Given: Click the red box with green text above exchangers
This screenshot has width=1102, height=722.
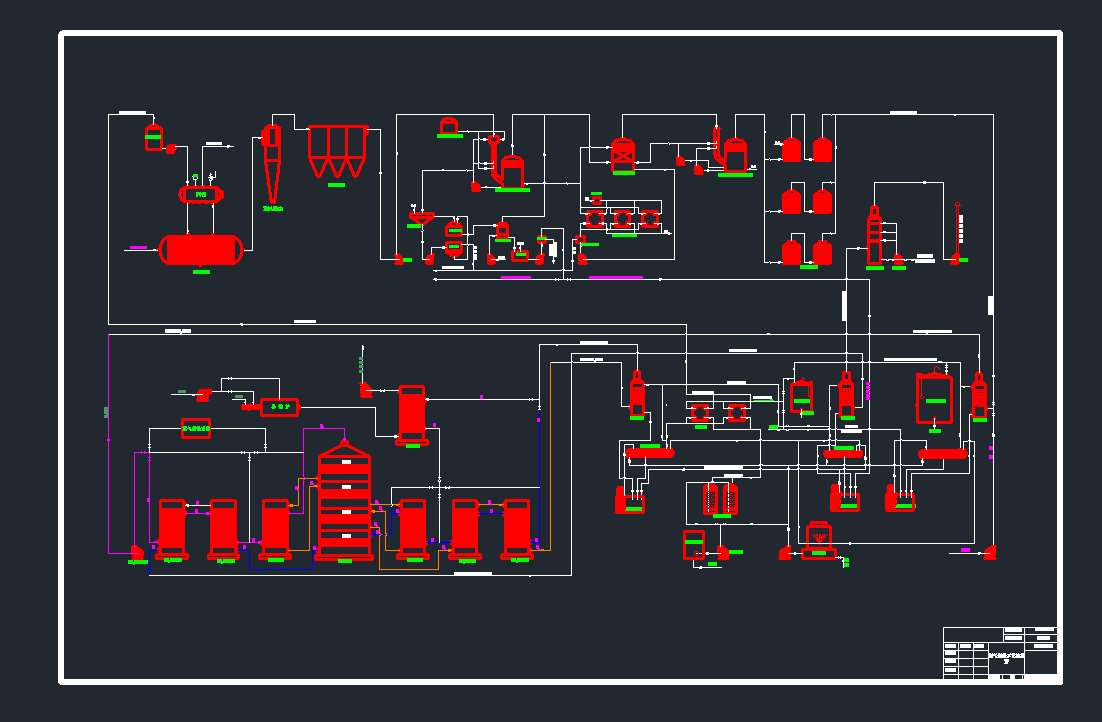Looking at the screenshot, I should [196, 428].
